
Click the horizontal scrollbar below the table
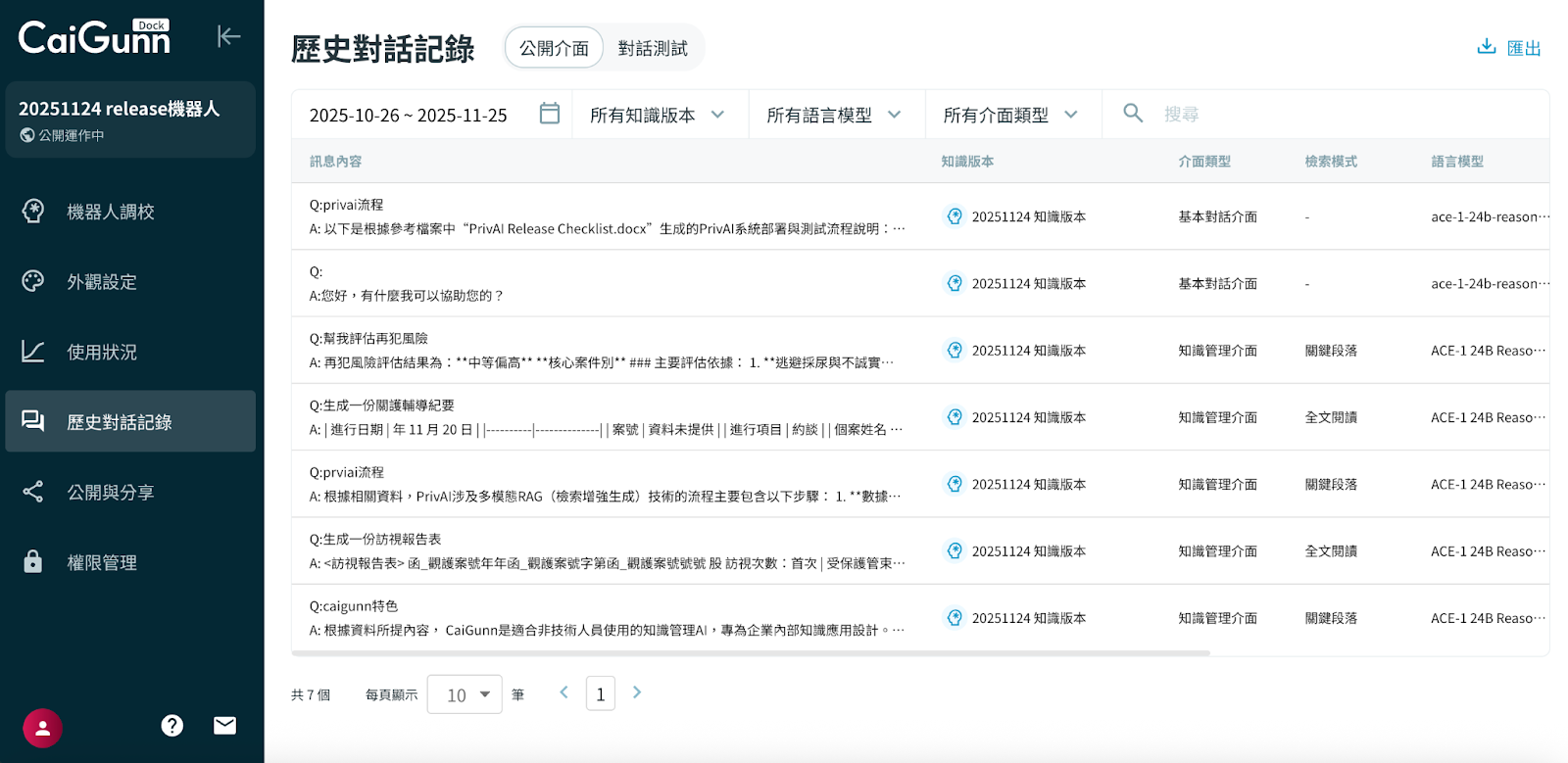(x=751, y=652)
